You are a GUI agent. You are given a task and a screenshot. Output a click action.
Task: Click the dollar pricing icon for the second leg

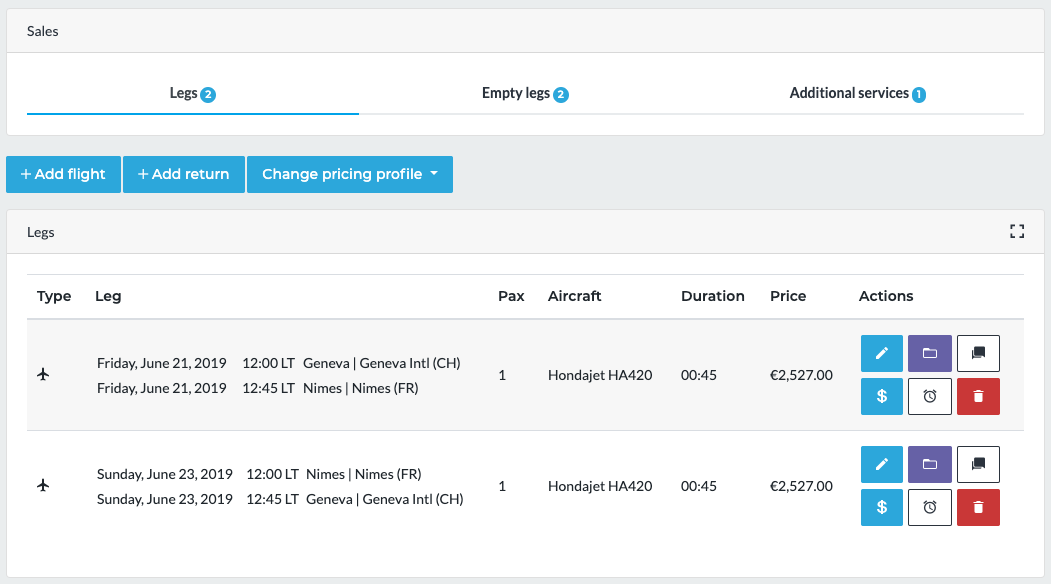tap(881, 507)
